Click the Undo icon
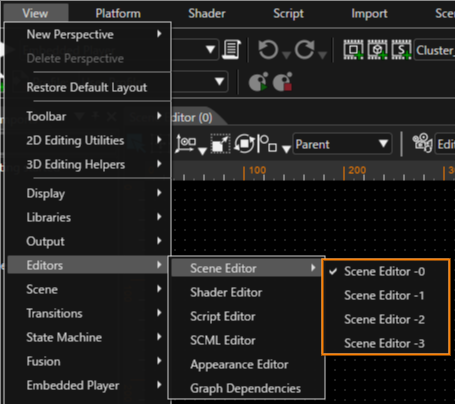455x404 pixels. (268, 50)
